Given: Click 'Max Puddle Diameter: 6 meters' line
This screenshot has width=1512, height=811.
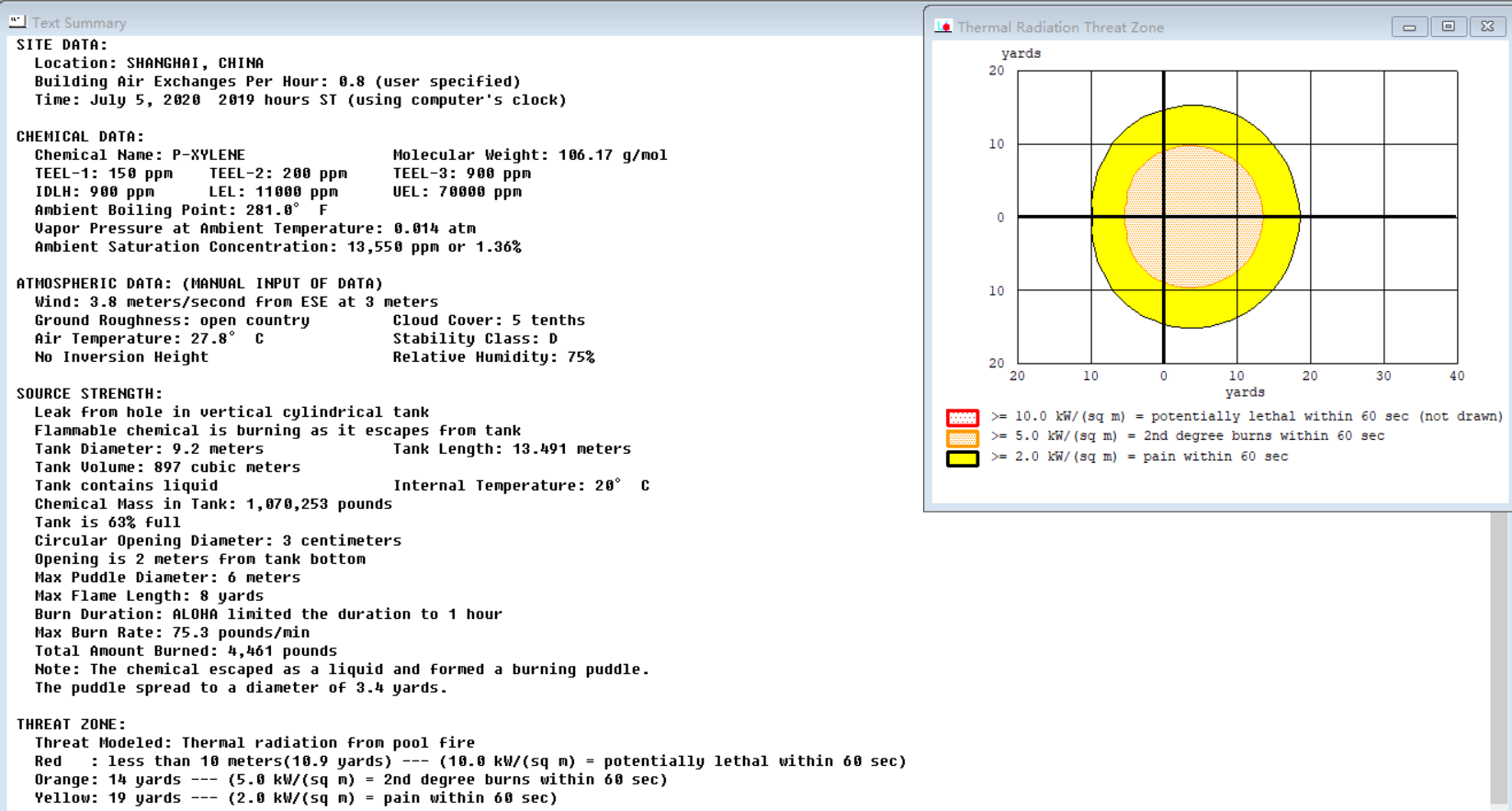Looking at the screenshot, I should pyautogui.click(x=167, y=578).
